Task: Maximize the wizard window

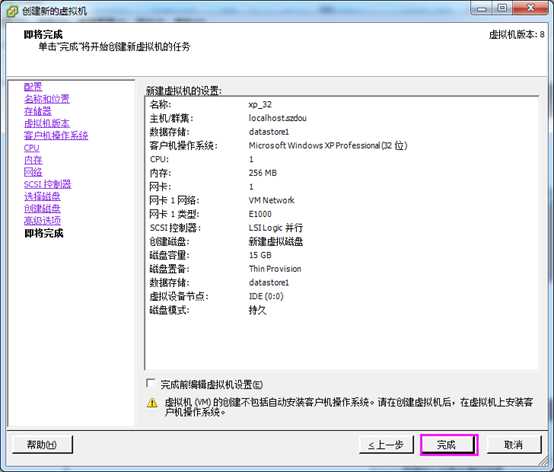Action: pyautogui.click(x=502, y=7)
